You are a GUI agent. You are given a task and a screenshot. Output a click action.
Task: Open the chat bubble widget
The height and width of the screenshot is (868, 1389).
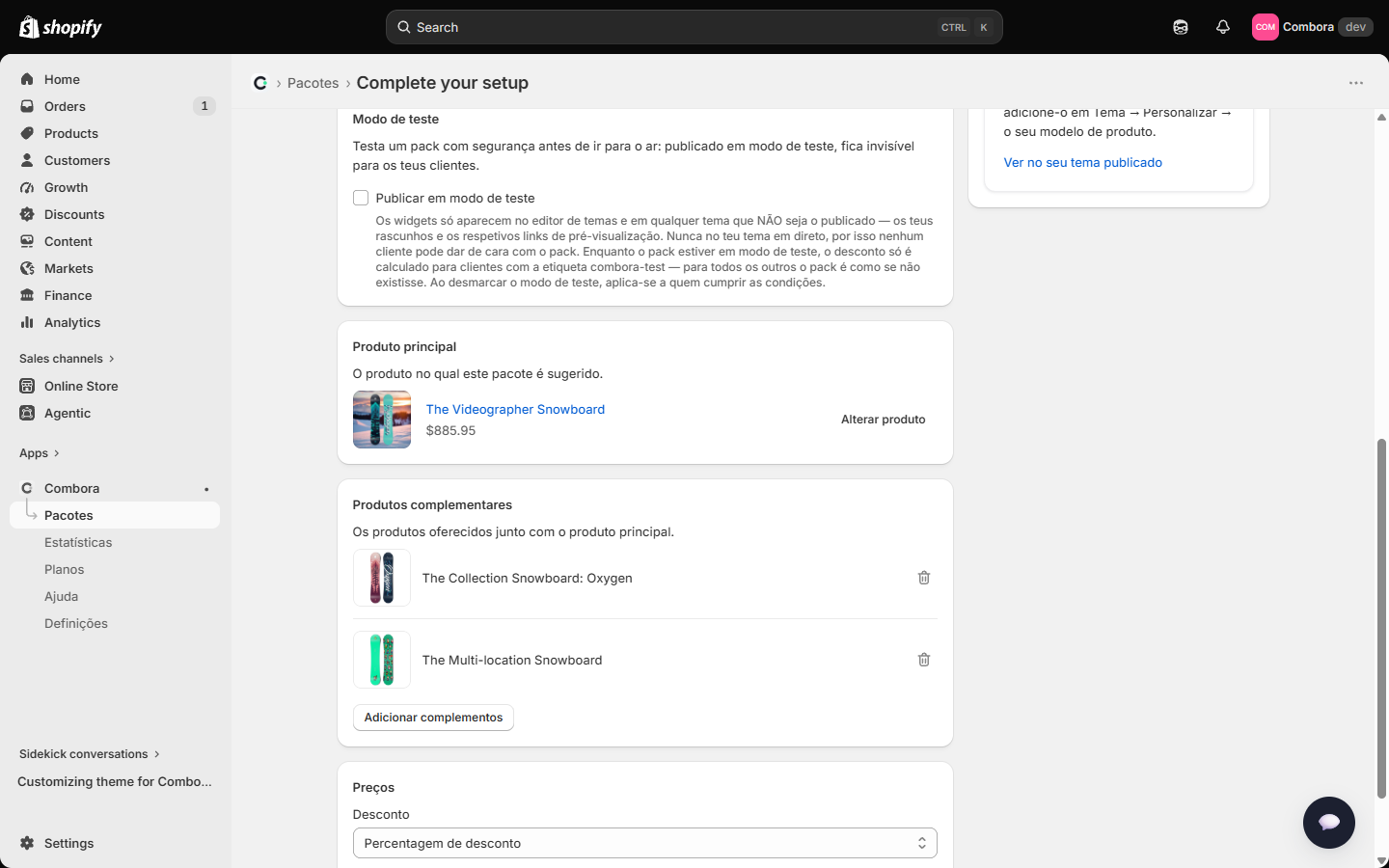click(1329, 823)
